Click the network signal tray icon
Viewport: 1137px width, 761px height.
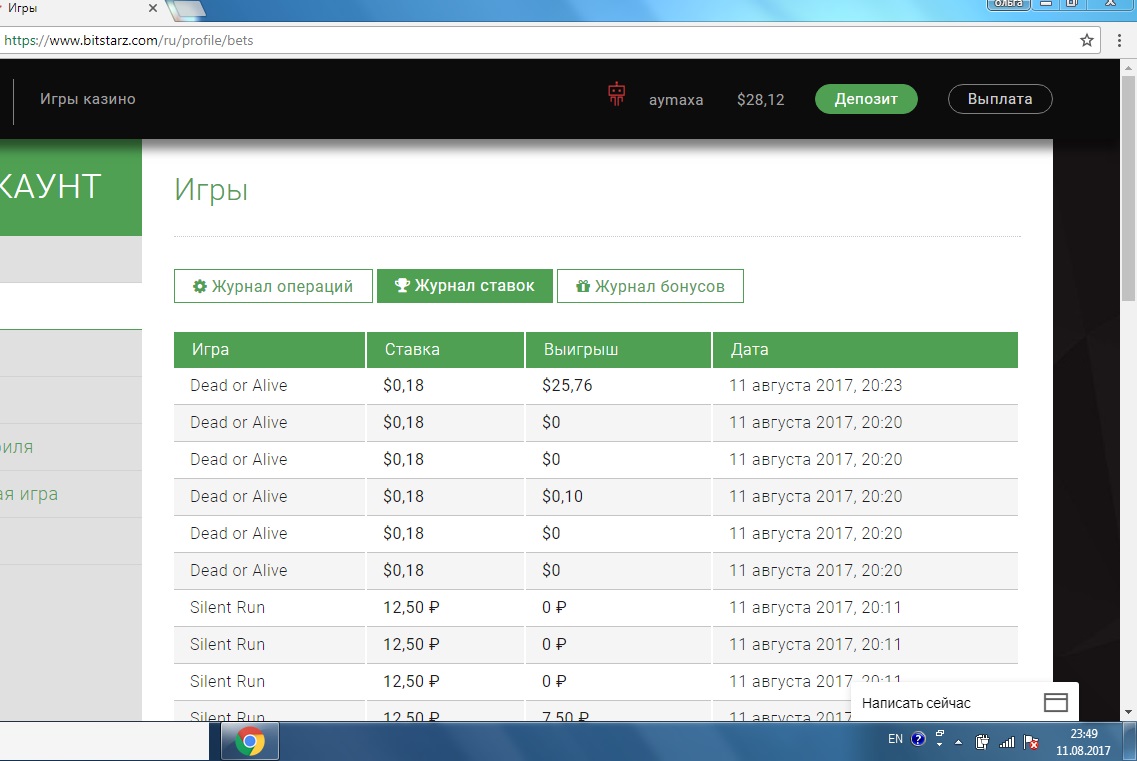(1006, 741)
